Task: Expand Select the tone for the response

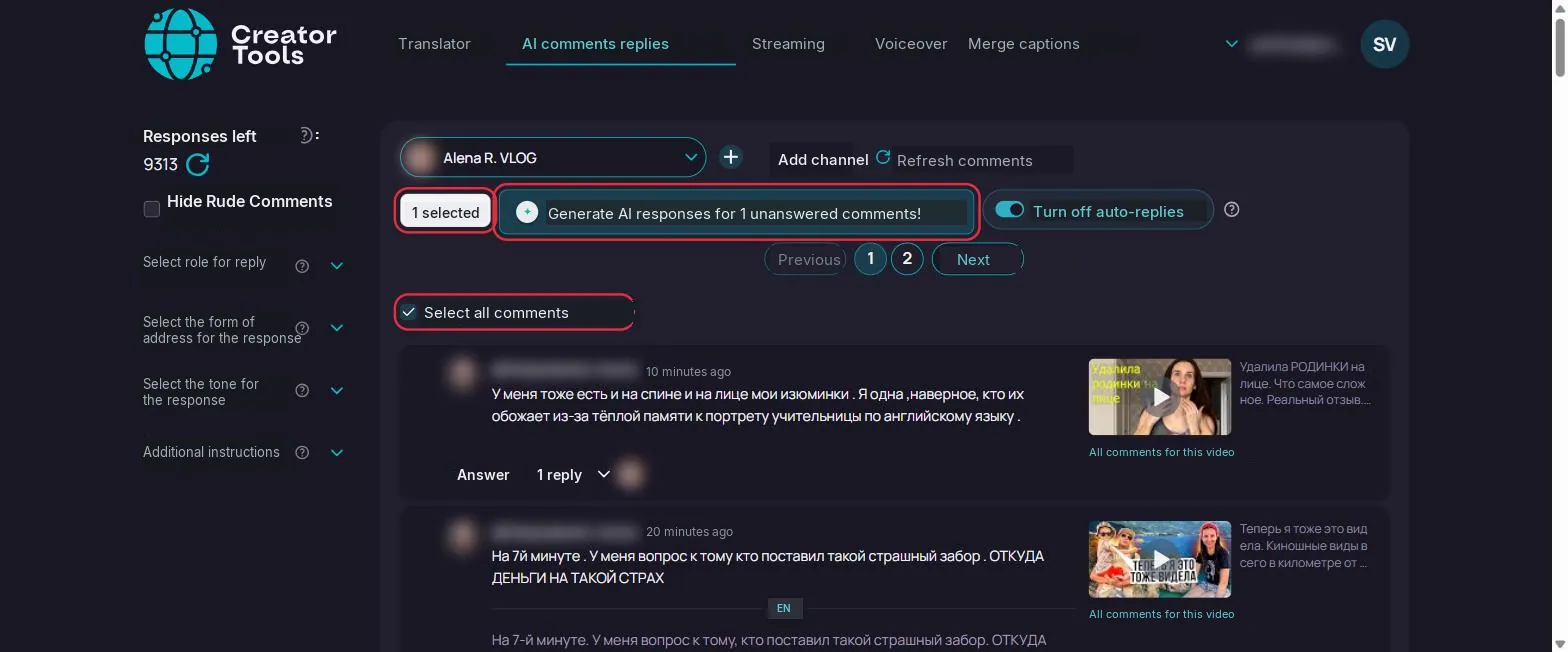Action: click(x=337, y=390)
